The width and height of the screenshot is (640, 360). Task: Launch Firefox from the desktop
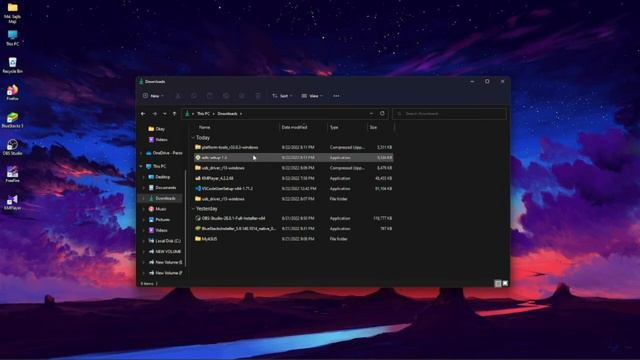(x=13, y=92)
